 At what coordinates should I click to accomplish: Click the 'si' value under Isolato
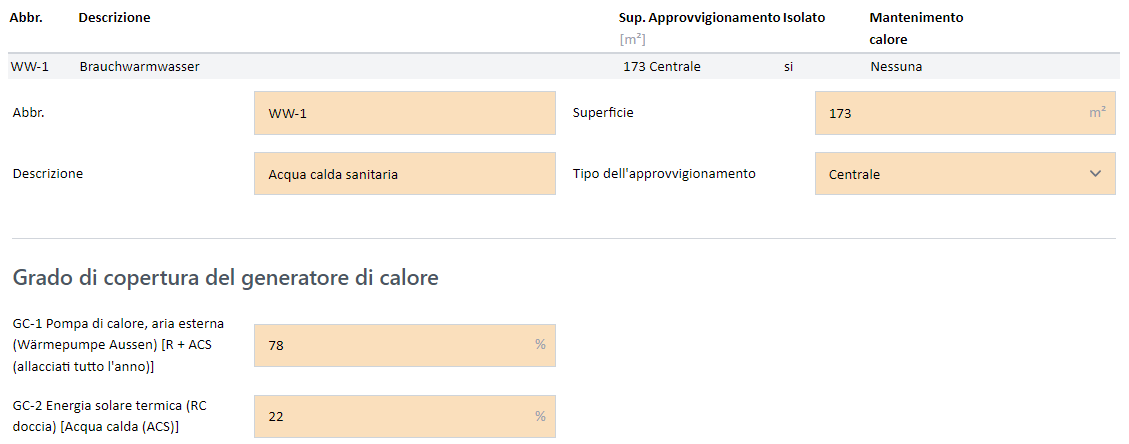pos(790,67)
